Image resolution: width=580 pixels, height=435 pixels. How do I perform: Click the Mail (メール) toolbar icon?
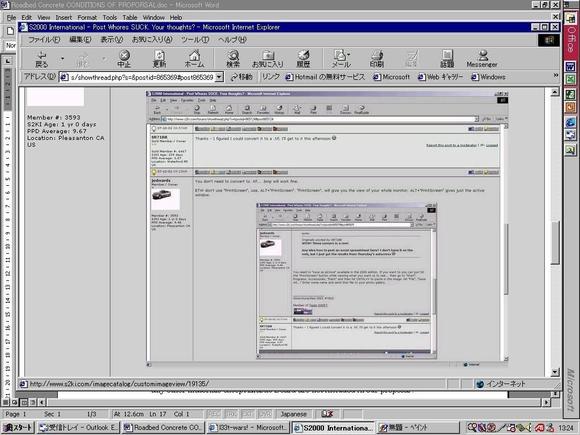coord(340,59)
